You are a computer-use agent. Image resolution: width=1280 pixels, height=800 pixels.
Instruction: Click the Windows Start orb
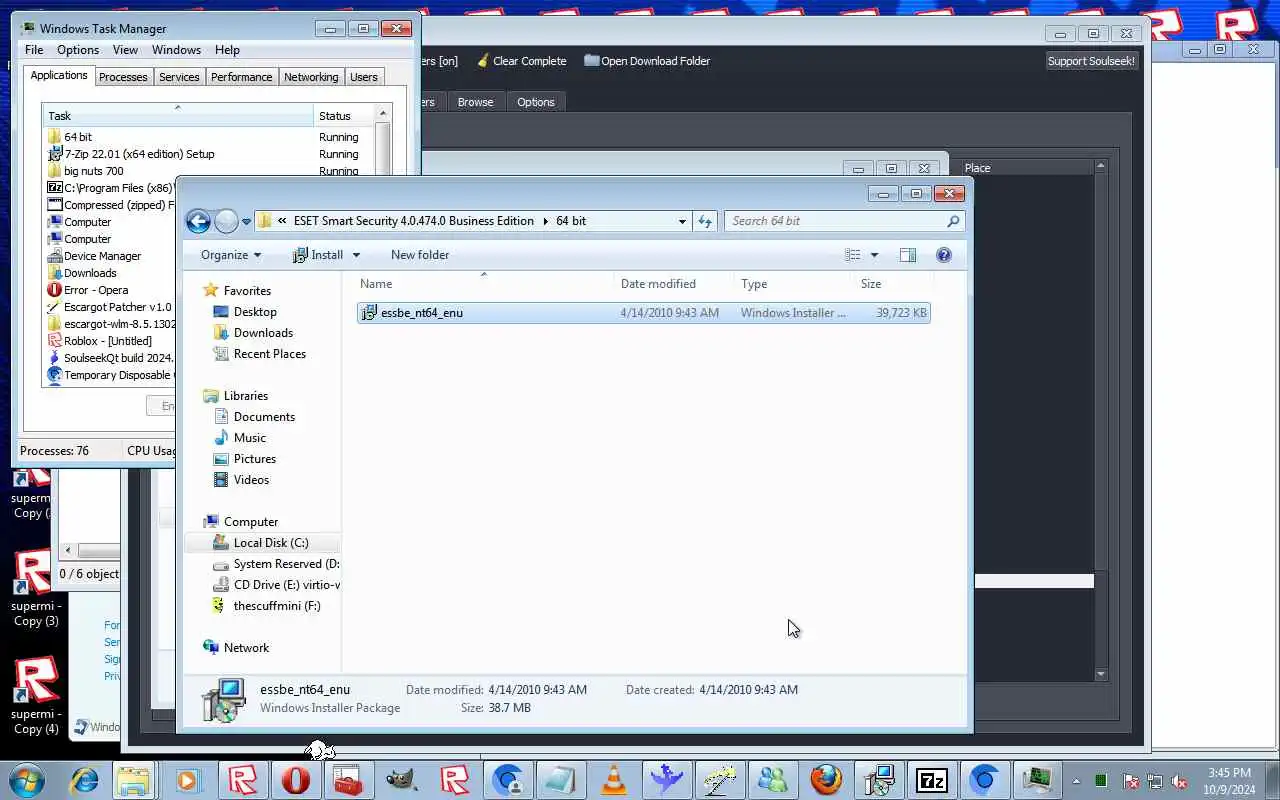pos(27,779)
